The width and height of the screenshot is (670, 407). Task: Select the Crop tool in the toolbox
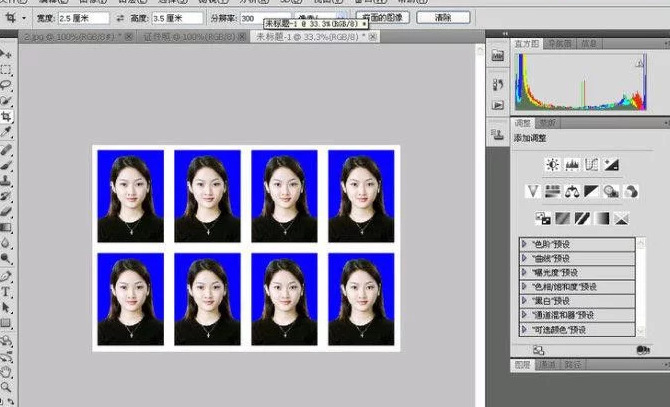click(6, 116)
